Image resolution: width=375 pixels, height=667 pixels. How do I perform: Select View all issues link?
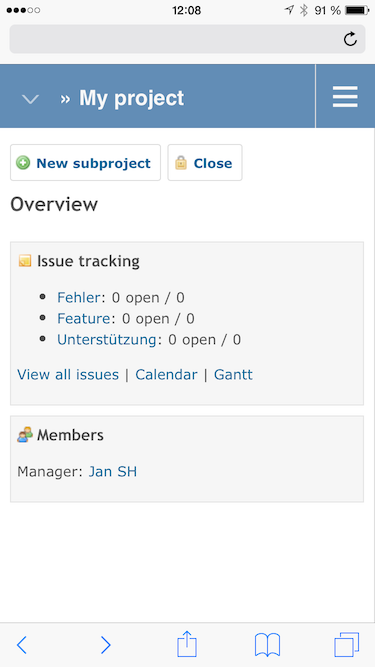pyautogui.click(x=68, y=375)
